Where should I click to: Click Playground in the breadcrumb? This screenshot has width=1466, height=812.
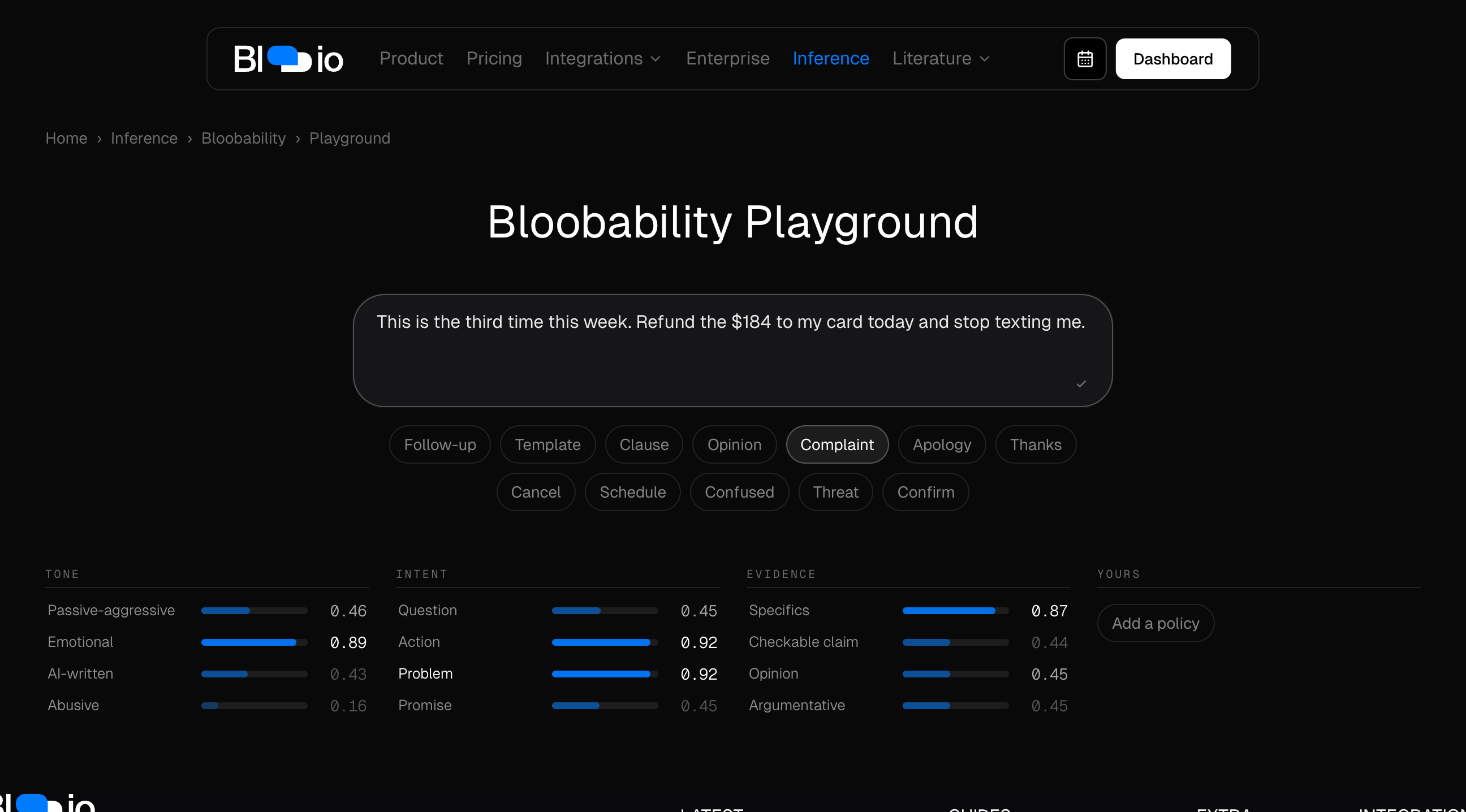(350, 139)
